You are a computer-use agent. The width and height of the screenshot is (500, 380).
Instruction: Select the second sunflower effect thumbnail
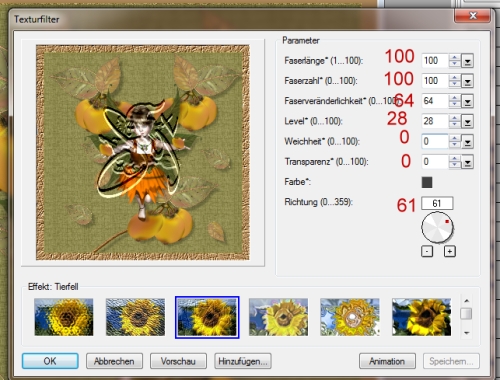135,317
